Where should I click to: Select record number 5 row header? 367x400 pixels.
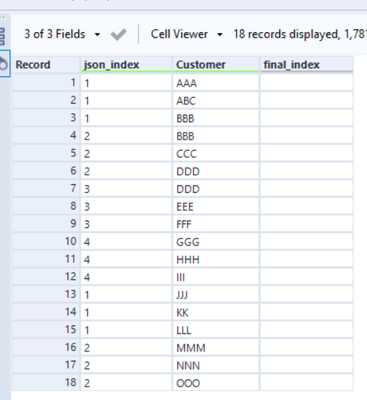coord(46,153)
